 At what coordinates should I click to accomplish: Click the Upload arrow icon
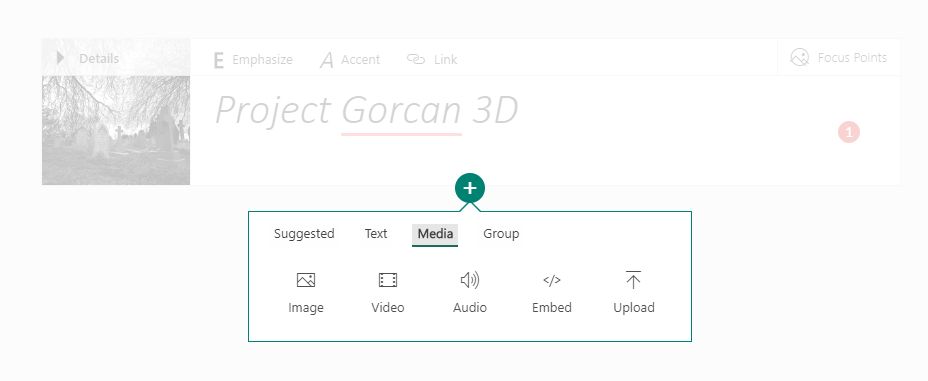point(633,280)
